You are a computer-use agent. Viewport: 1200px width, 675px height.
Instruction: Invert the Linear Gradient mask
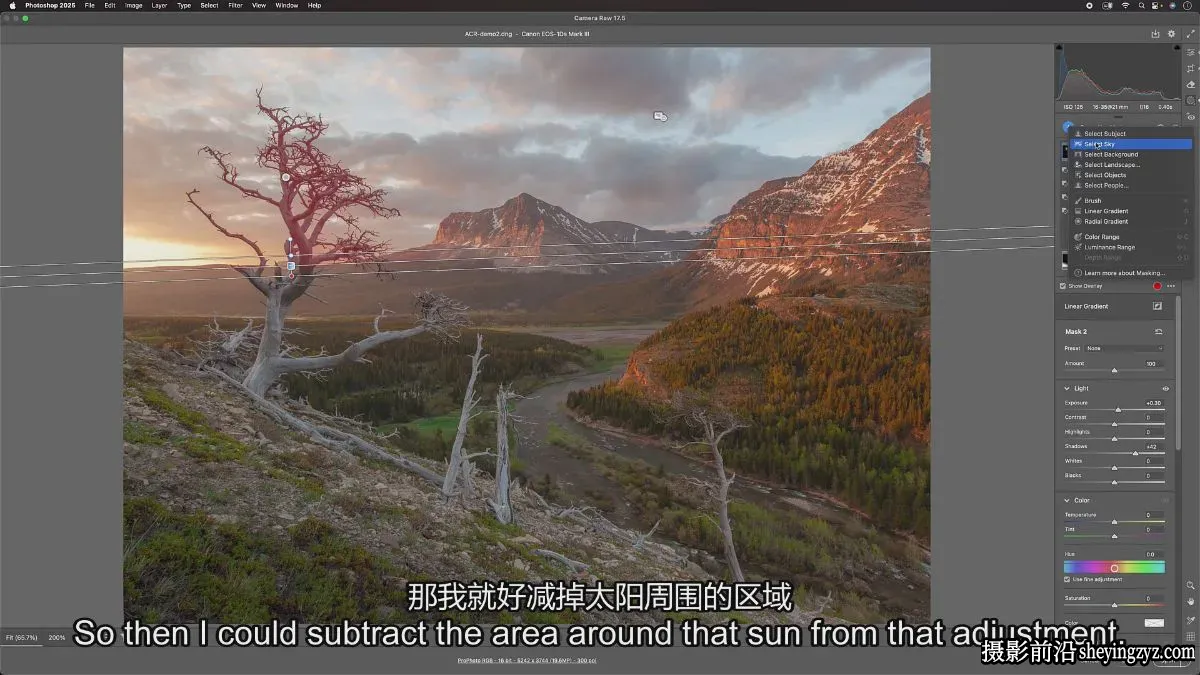coord(1158,306)
